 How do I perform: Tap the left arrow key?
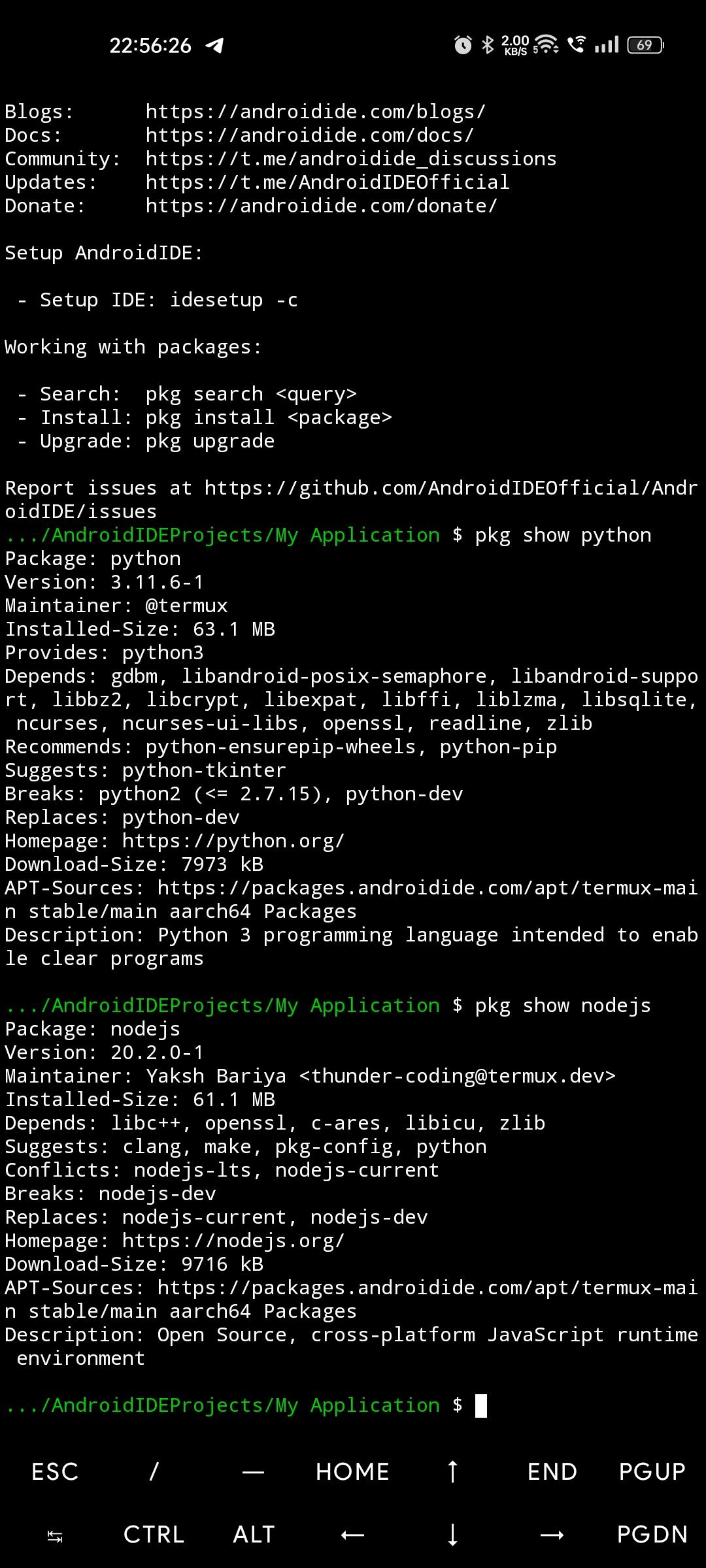click(x=352, y=1535)
